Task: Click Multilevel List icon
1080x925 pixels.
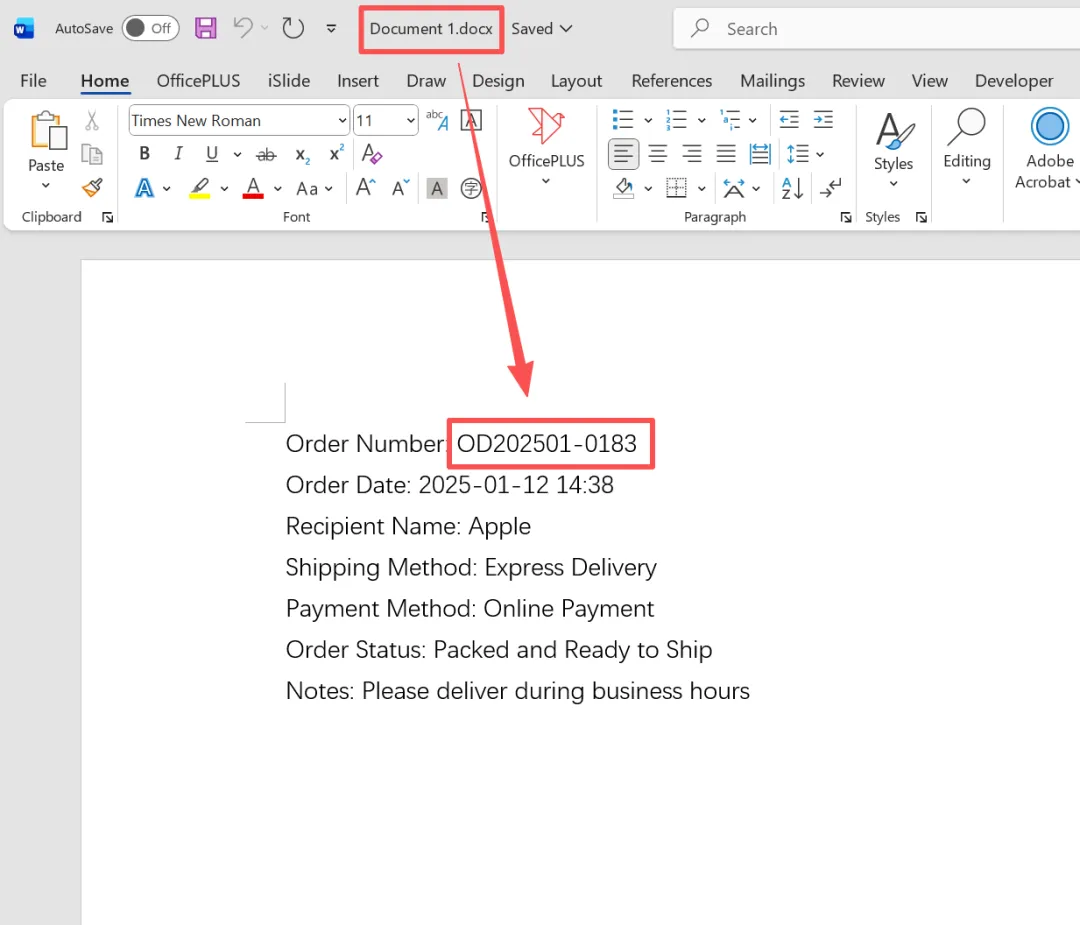Action: click(730, 120)
